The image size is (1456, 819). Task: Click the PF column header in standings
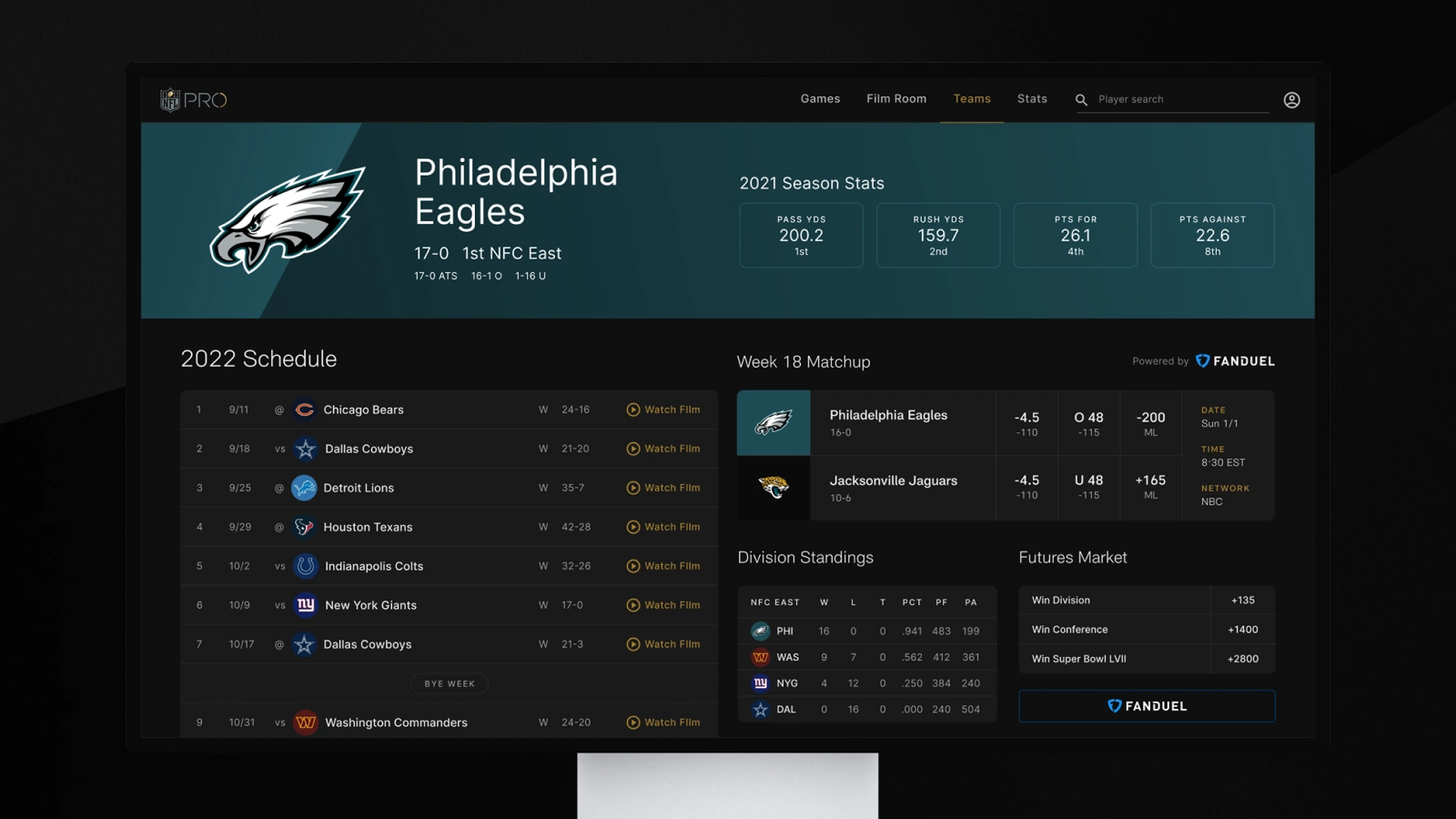[942, 602]
